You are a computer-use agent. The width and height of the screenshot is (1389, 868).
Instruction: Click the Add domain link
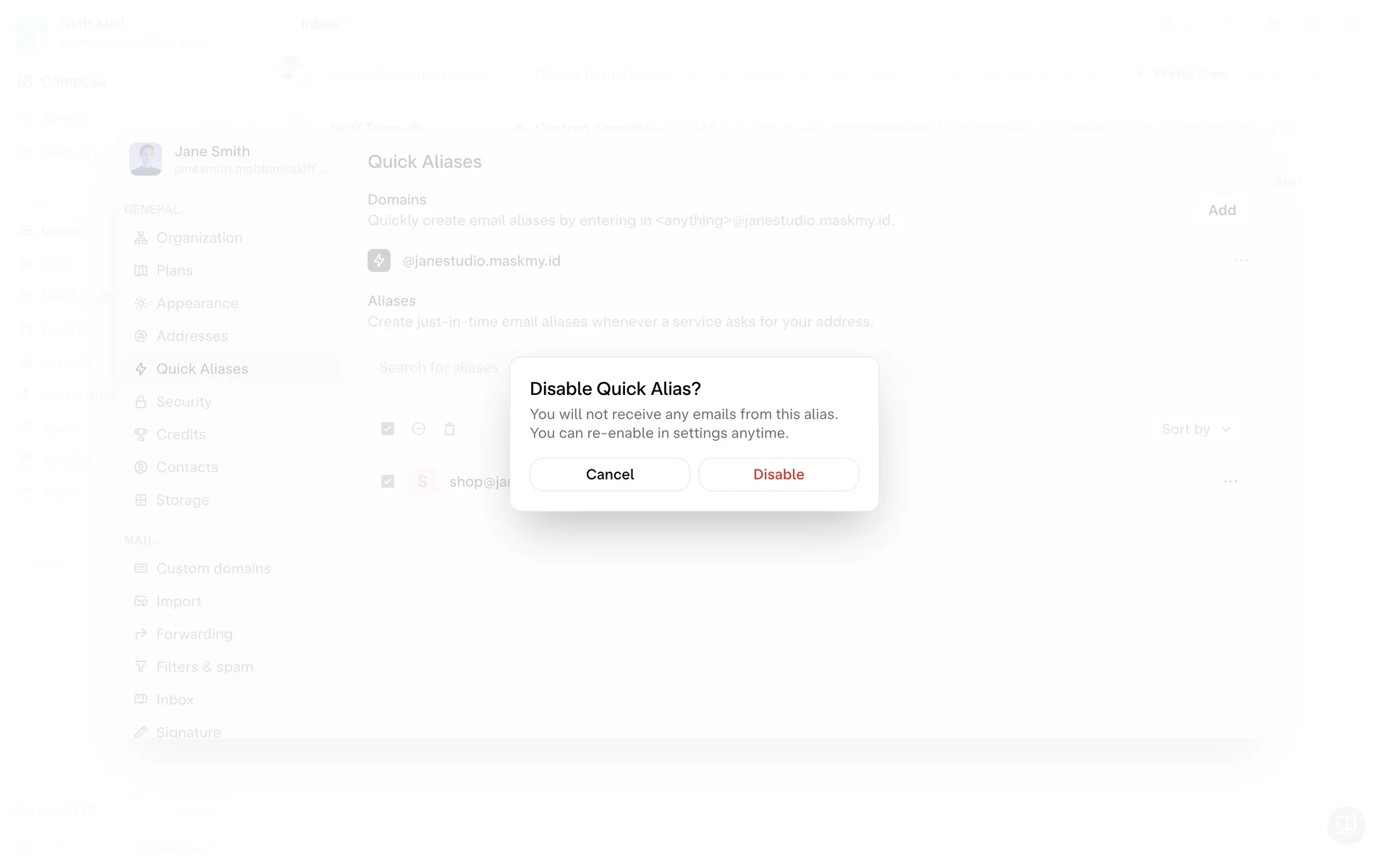coord(1222,210)
